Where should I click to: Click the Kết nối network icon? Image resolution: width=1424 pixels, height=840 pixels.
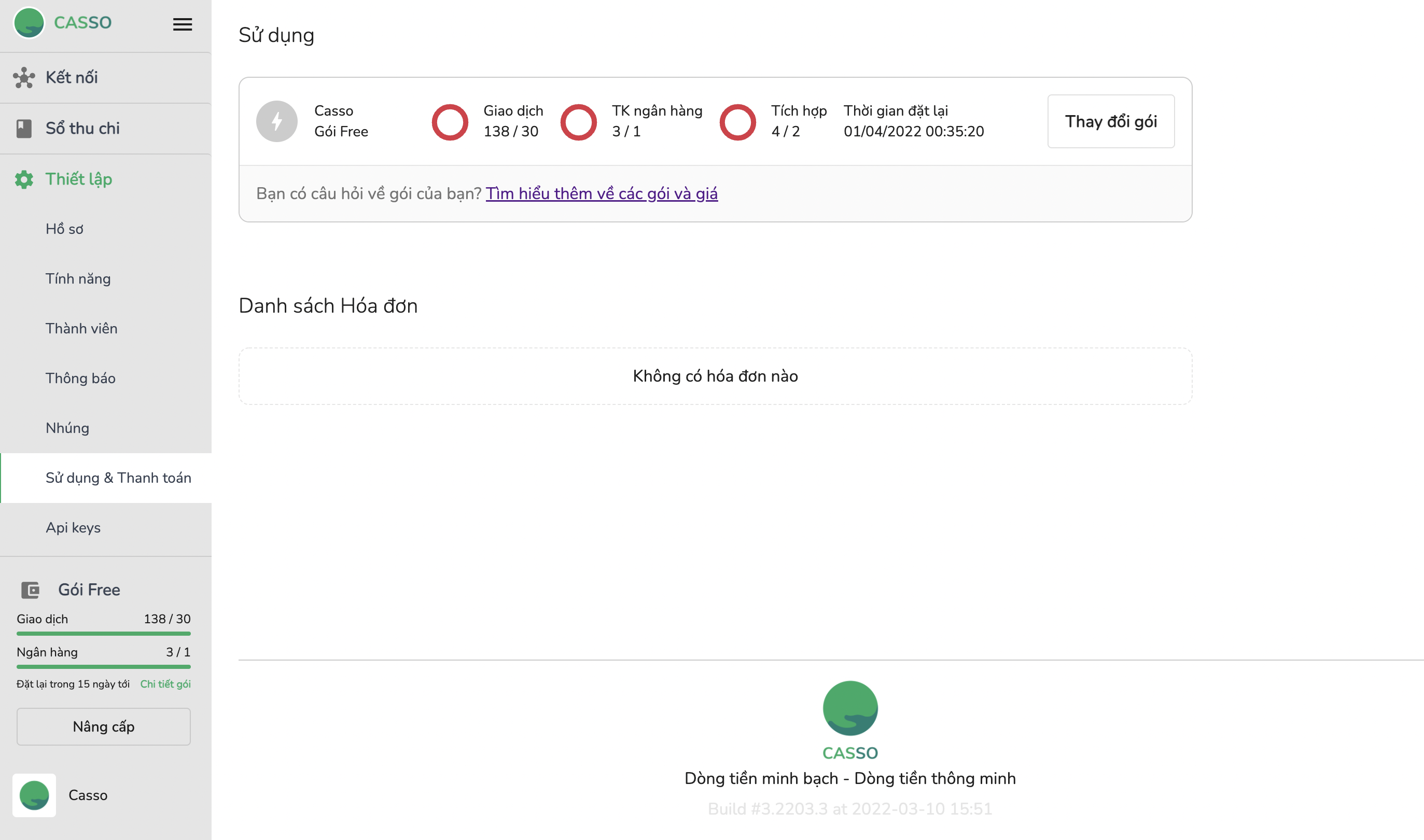24,78
